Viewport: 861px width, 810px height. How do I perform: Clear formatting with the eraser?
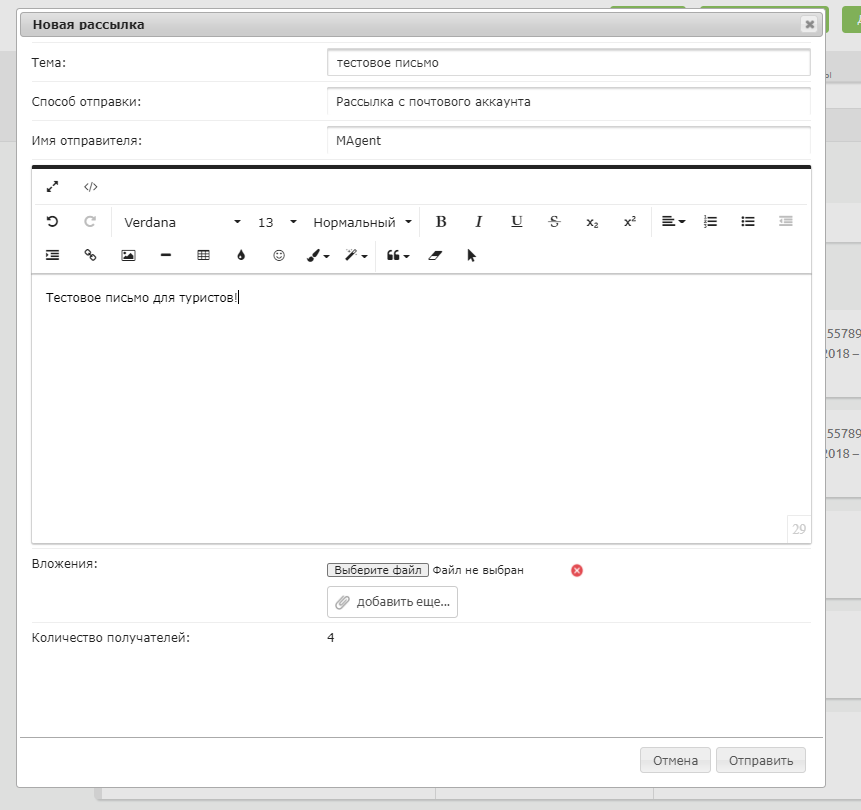[x=435, y=255]
